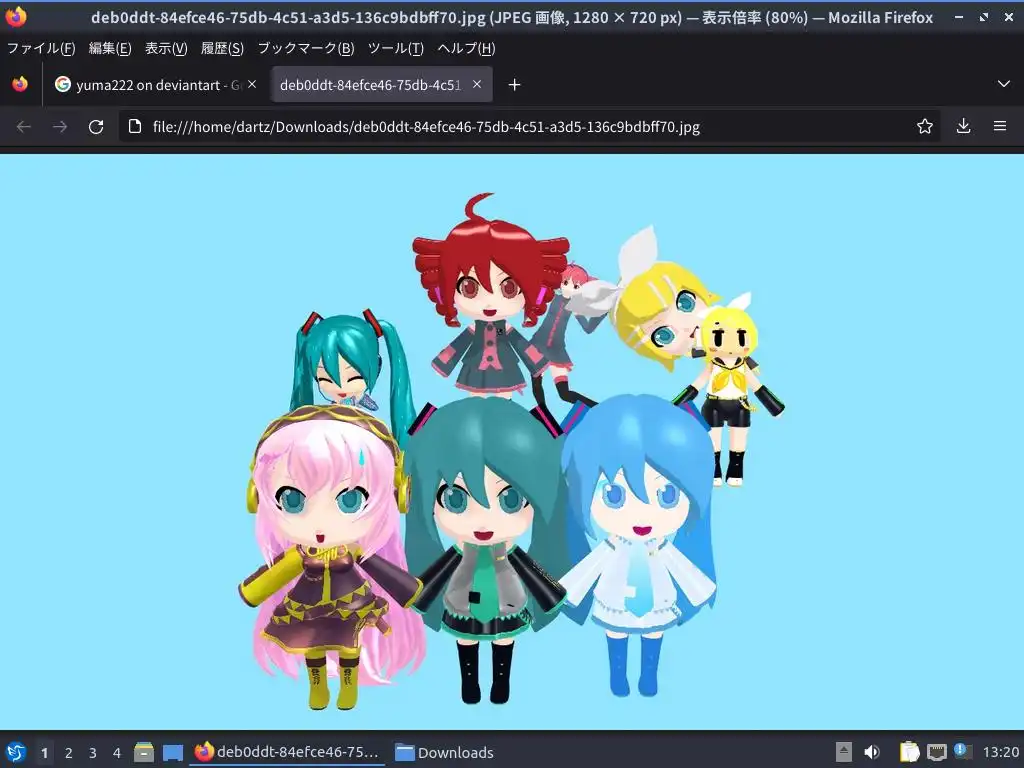Screen dimensions: 1024x768
Task: Switch to the yuma222 on deviantart tab
Action: pos(150,85)
